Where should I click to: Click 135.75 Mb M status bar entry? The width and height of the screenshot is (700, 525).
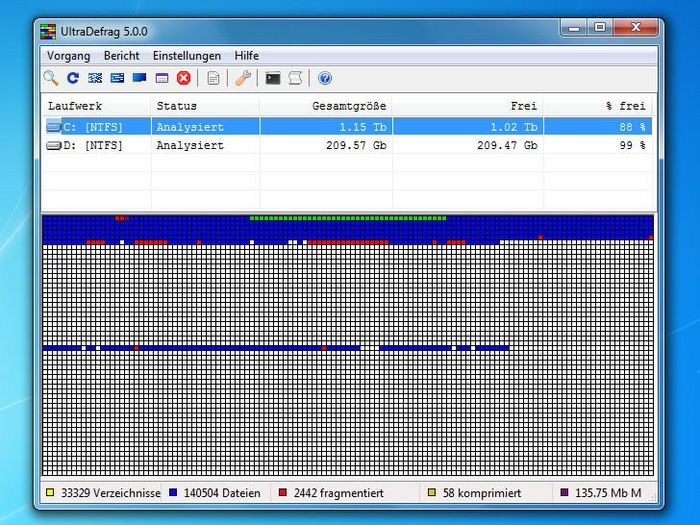(608, 493)
